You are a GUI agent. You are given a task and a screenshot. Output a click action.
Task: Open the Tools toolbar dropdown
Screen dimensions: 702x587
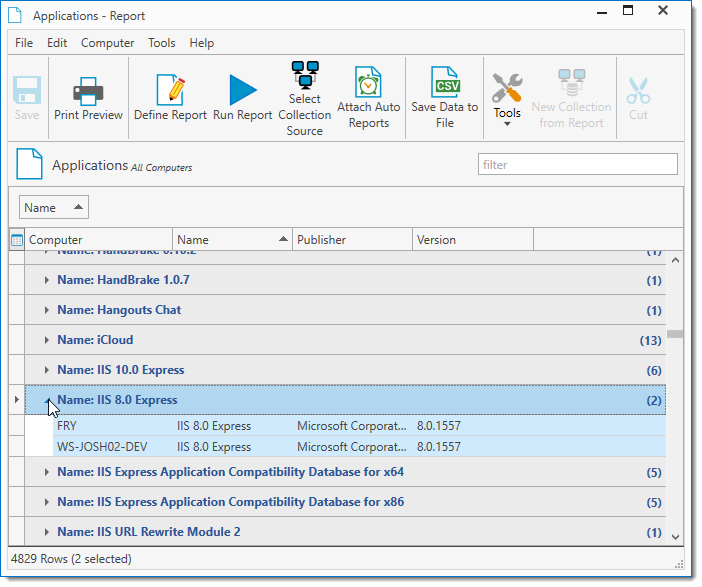(507, 100)
